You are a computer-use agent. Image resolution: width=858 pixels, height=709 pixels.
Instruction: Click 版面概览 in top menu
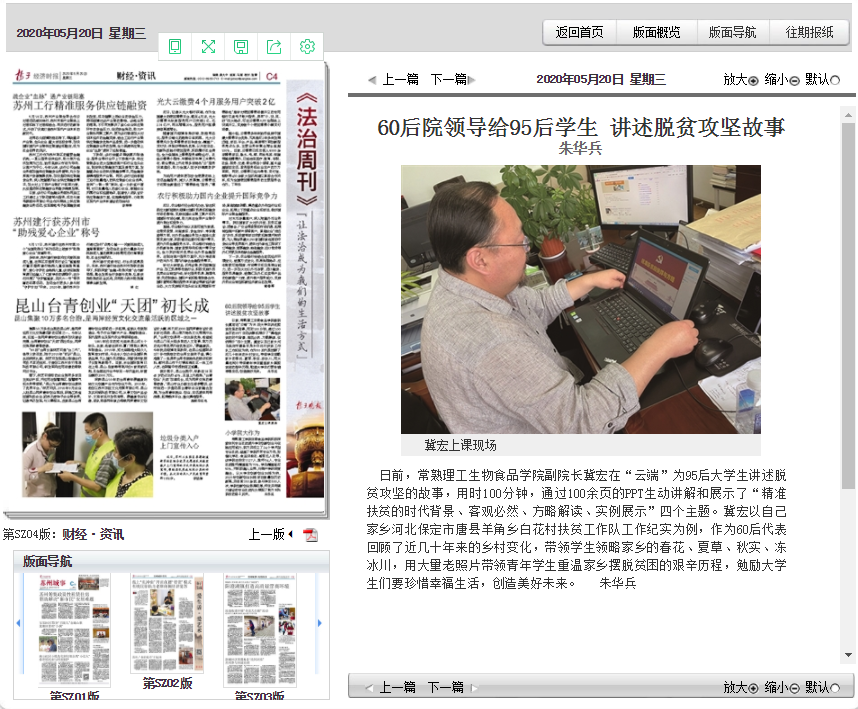[x=657, y=32]
